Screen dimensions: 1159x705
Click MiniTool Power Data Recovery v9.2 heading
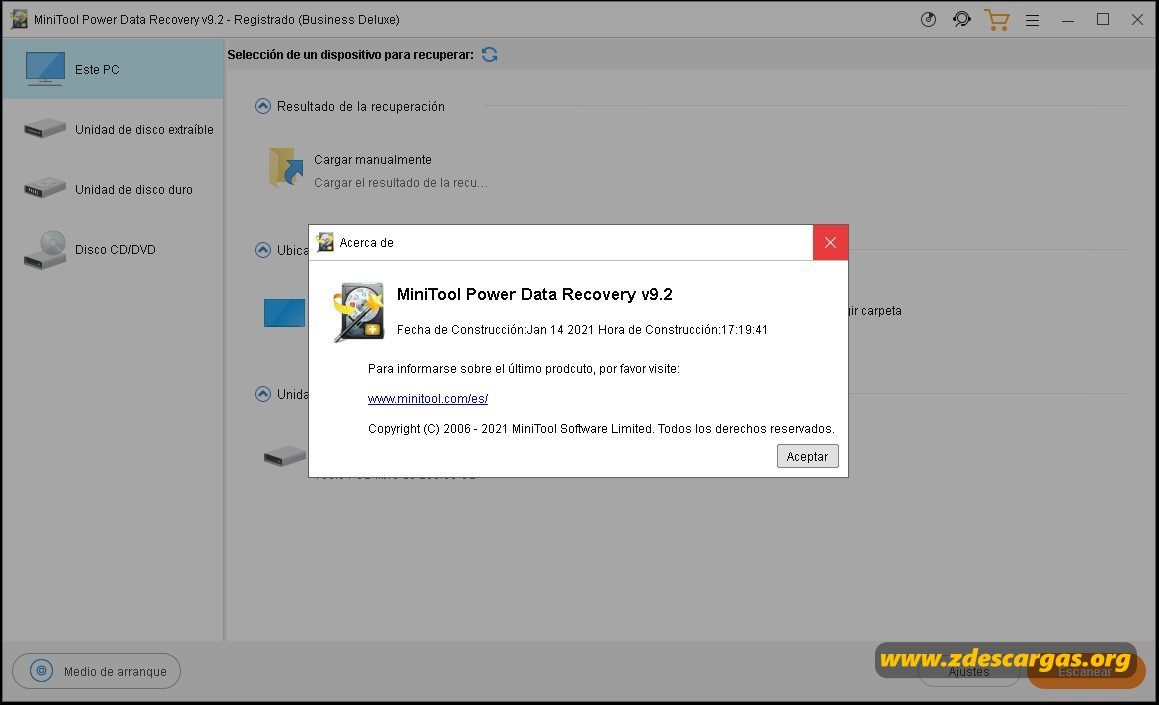click(x=534, y=294)
